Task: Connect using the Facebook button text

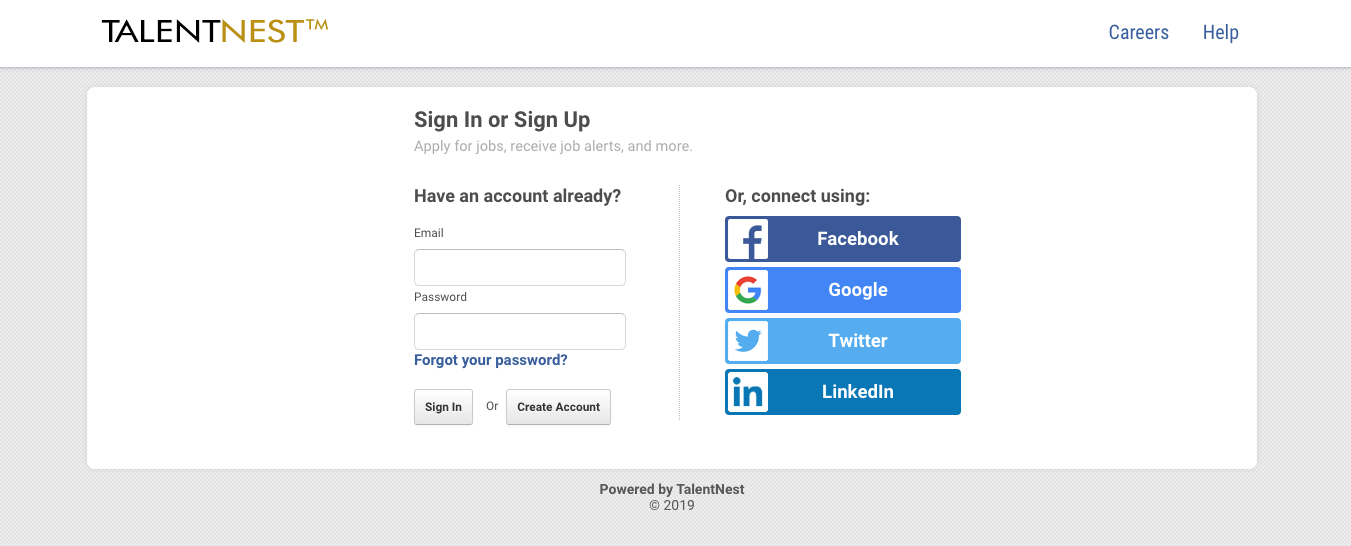Action: [x=858, y=239]
